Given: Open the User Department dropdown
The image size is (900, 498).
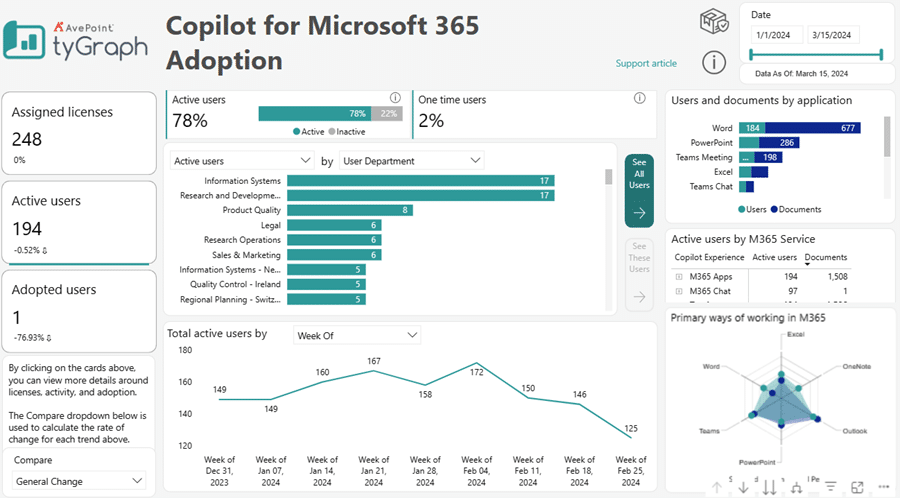Looking at the screenshot, I should [x=412, y=161].
